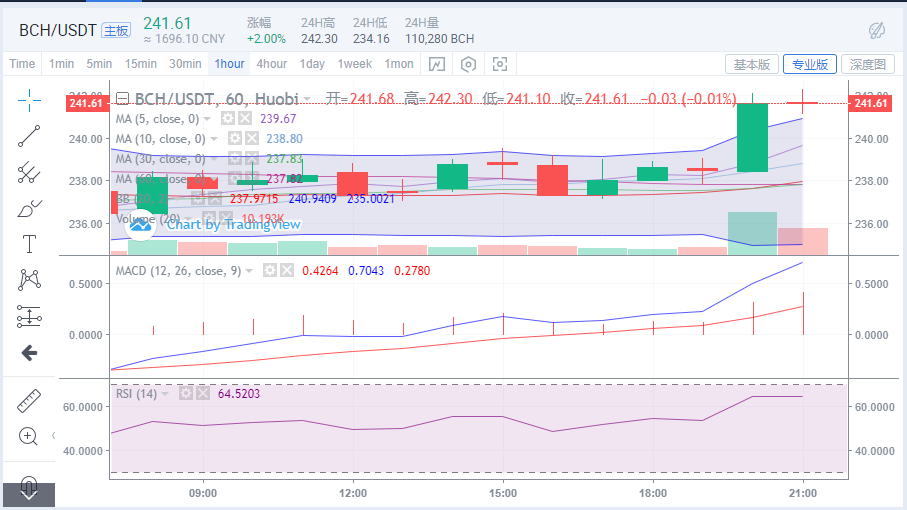Select the brush drawing tool
The height and width of the screenshot is (510, 907).
(x=29, y=208)
